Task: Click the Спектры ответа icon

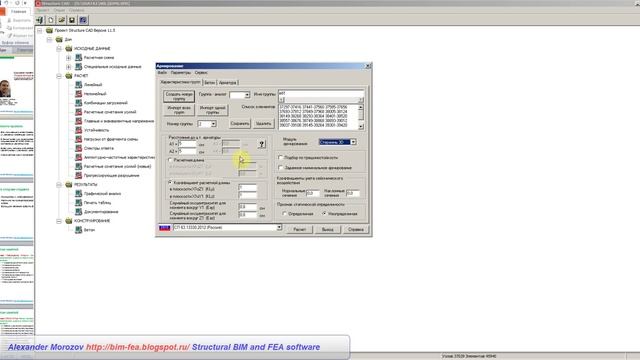Action: click(x=78, y=148)
